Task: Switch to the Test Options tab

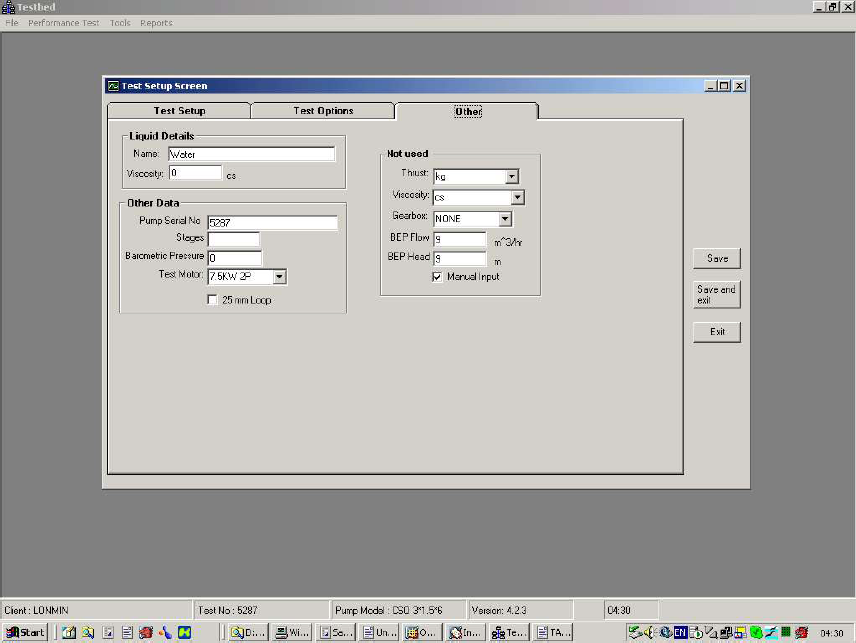Action: pyautogui.click(x=323, y=111)
